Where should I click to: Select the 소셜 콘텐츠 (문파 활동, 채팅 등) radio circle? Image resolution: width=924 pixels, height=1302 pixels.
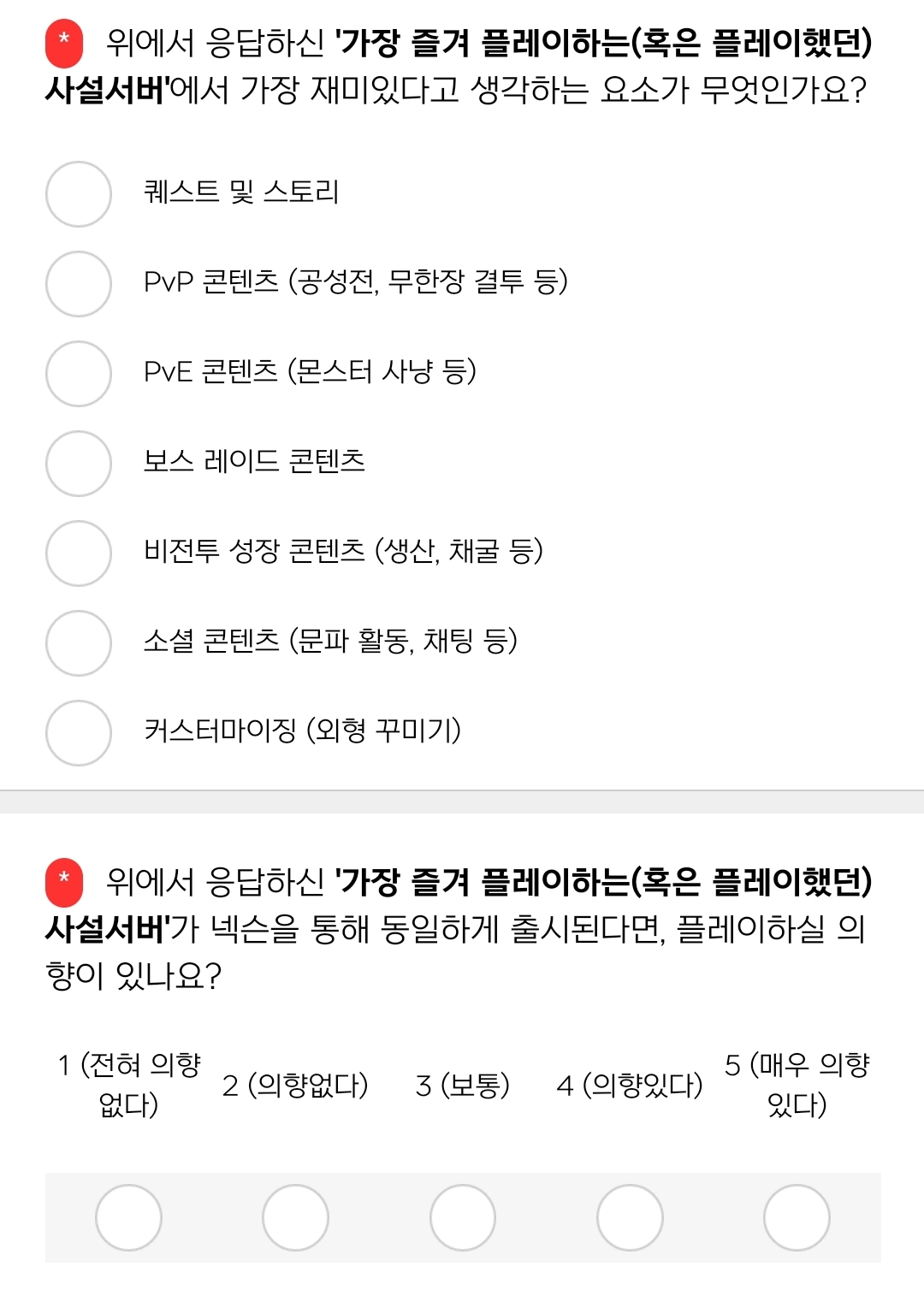click(x=79, y=643)
